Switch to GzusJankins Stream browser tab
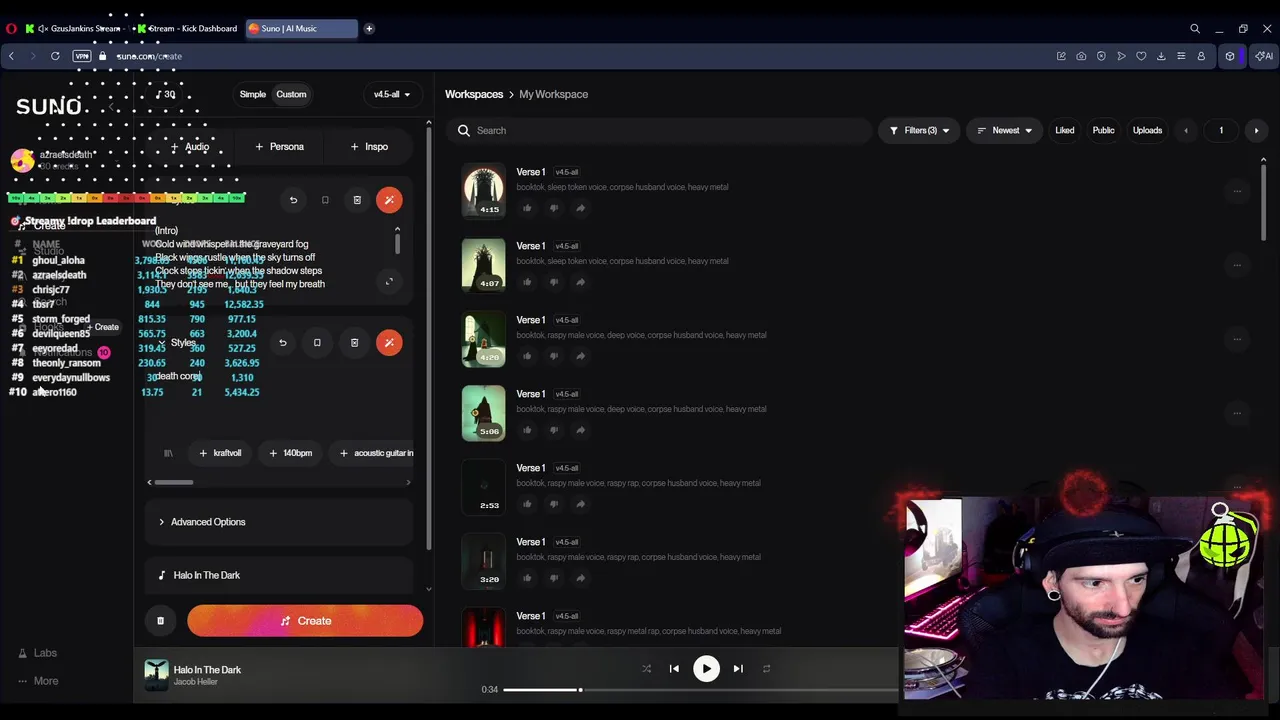The image size is (1280, 720). tap(78, 29)
